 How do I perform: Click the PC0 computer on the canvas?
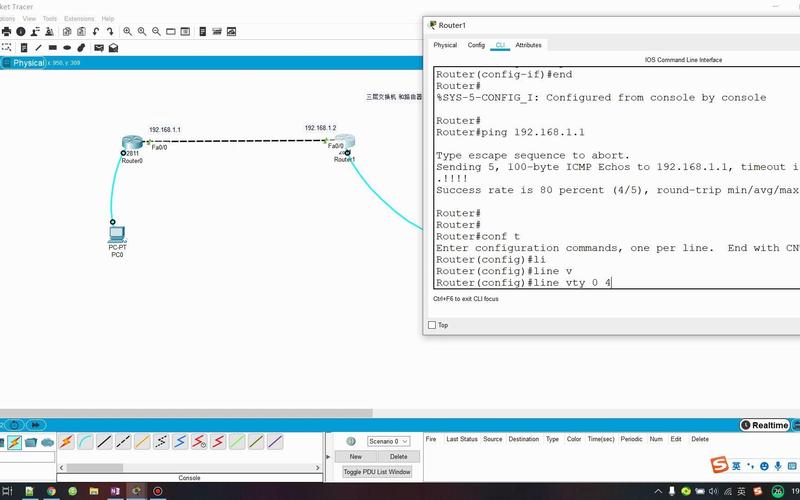(117, 234)
